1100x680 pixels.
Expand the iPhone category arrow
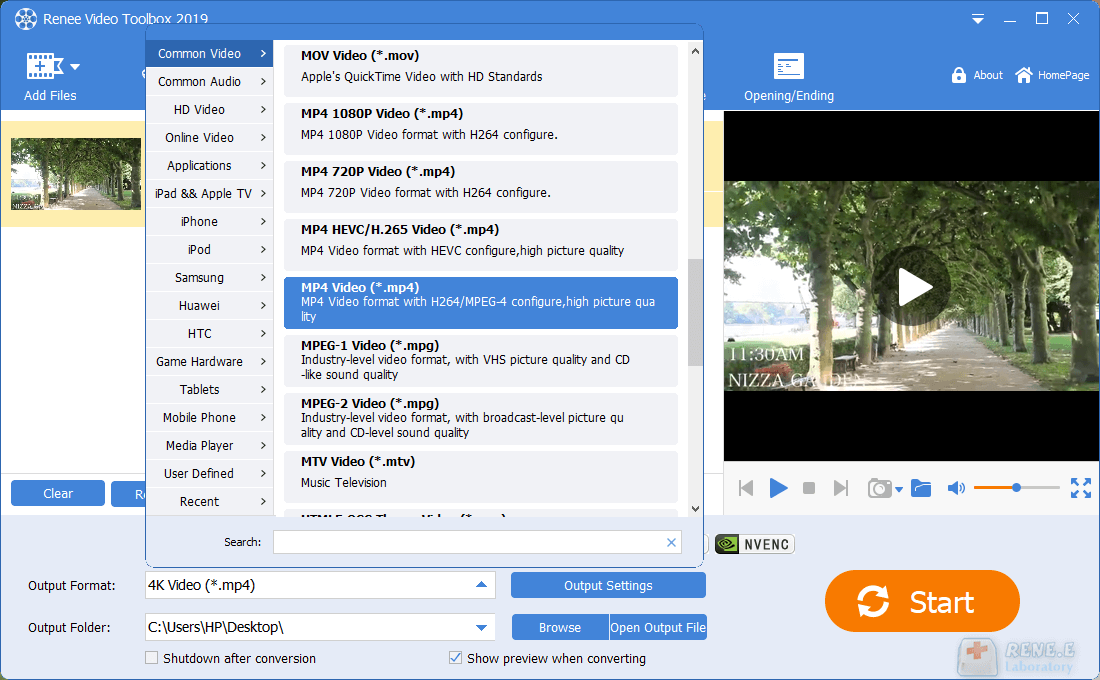point(263,222)
